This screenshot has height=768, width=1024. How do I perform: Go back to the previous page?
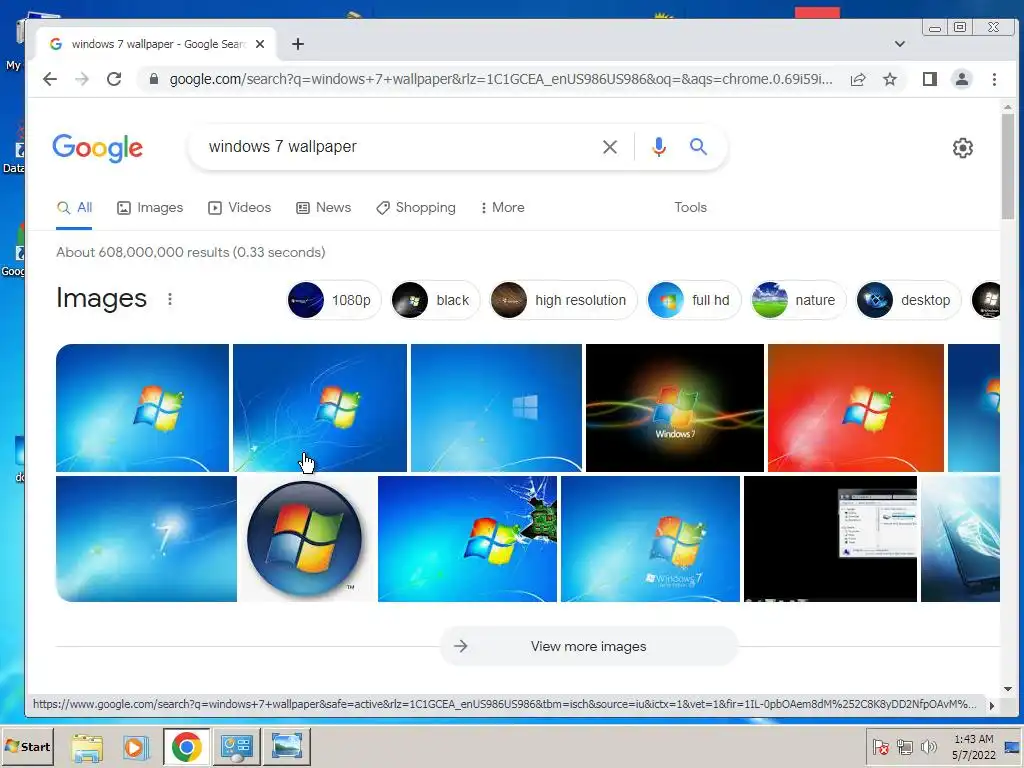click(50, 79)
